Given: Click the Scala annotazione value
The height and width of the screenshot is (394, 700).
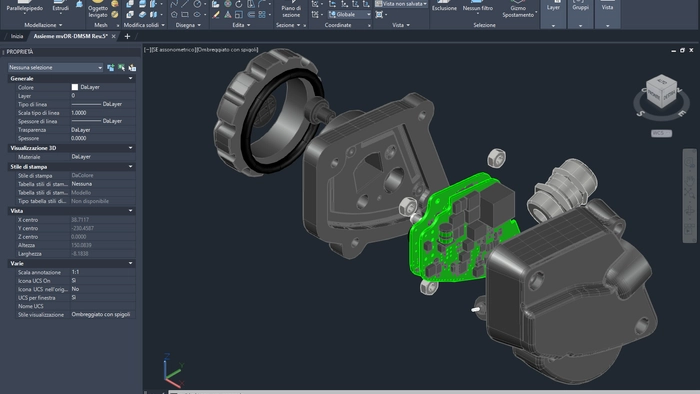Looking at the screenshot, I should [102, 272].
